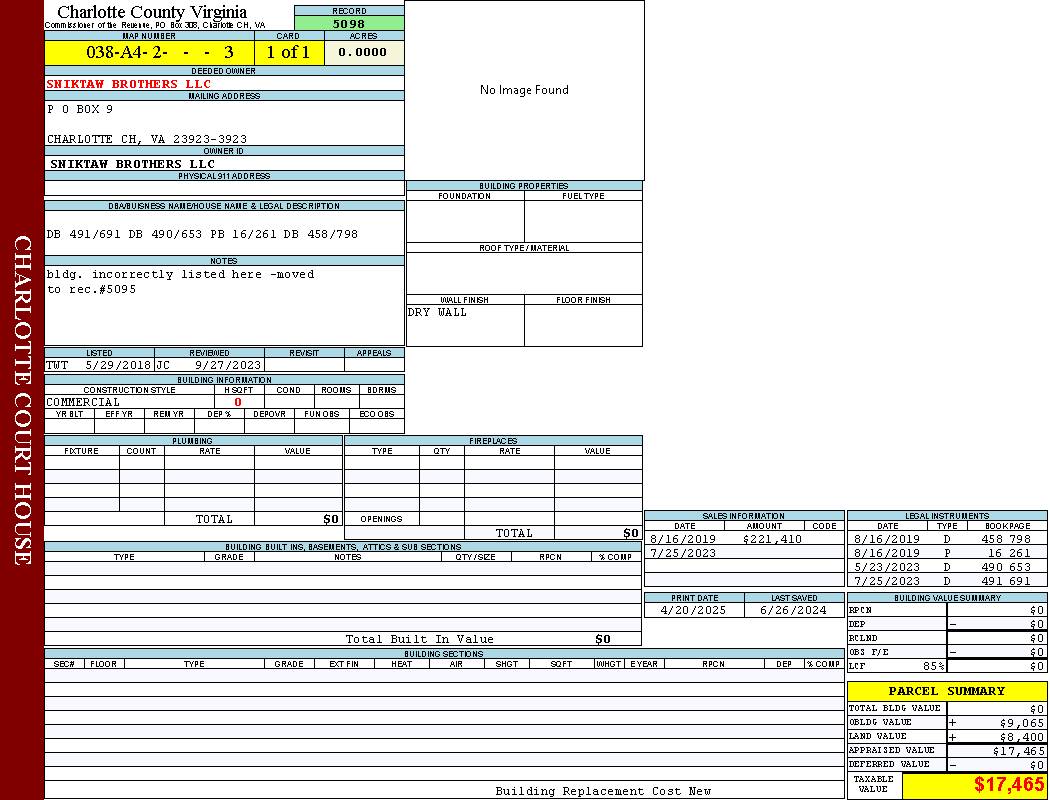Click the listed date 5/29/2018
The width and height of the screenshot is (1050, 800).
coord(117,366)
